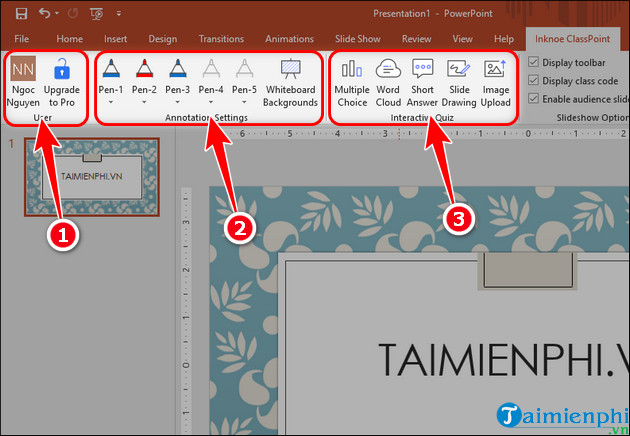Switch to the View tab

[x=462, y=39]
